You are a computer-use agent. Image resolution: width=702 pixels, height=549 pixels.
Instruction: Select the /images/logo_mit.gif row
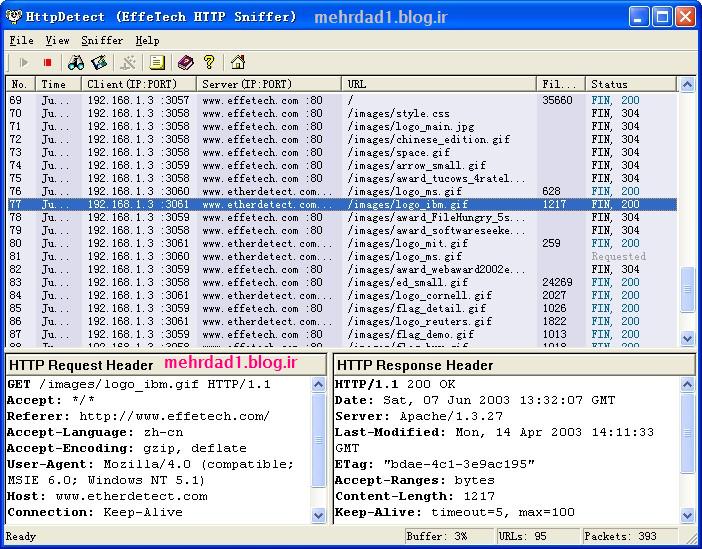pos(342,243)
